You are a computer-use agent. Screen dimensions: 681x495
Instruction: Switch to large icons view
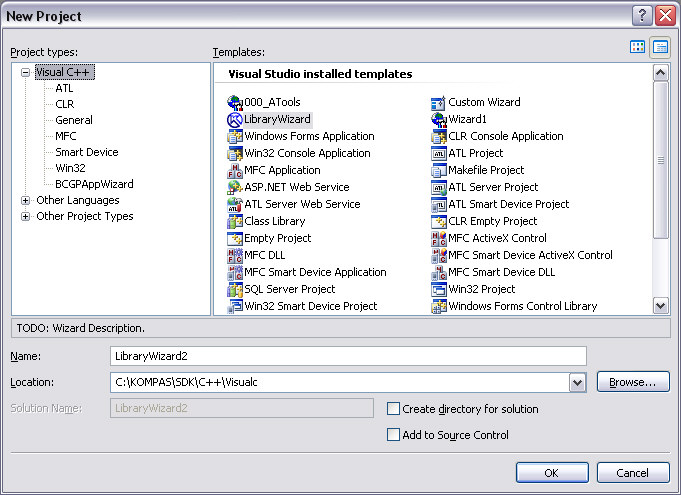coord(638,47)
